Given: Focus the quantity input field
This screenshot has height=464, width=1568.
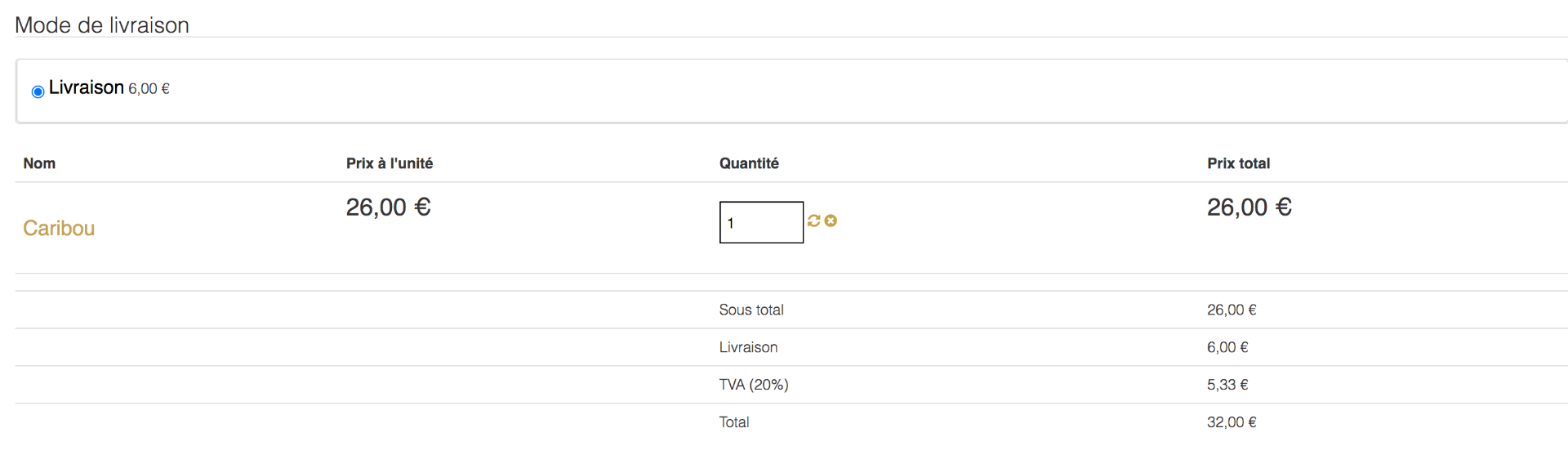Looking at the screenshot, I should tap(761, 222).
